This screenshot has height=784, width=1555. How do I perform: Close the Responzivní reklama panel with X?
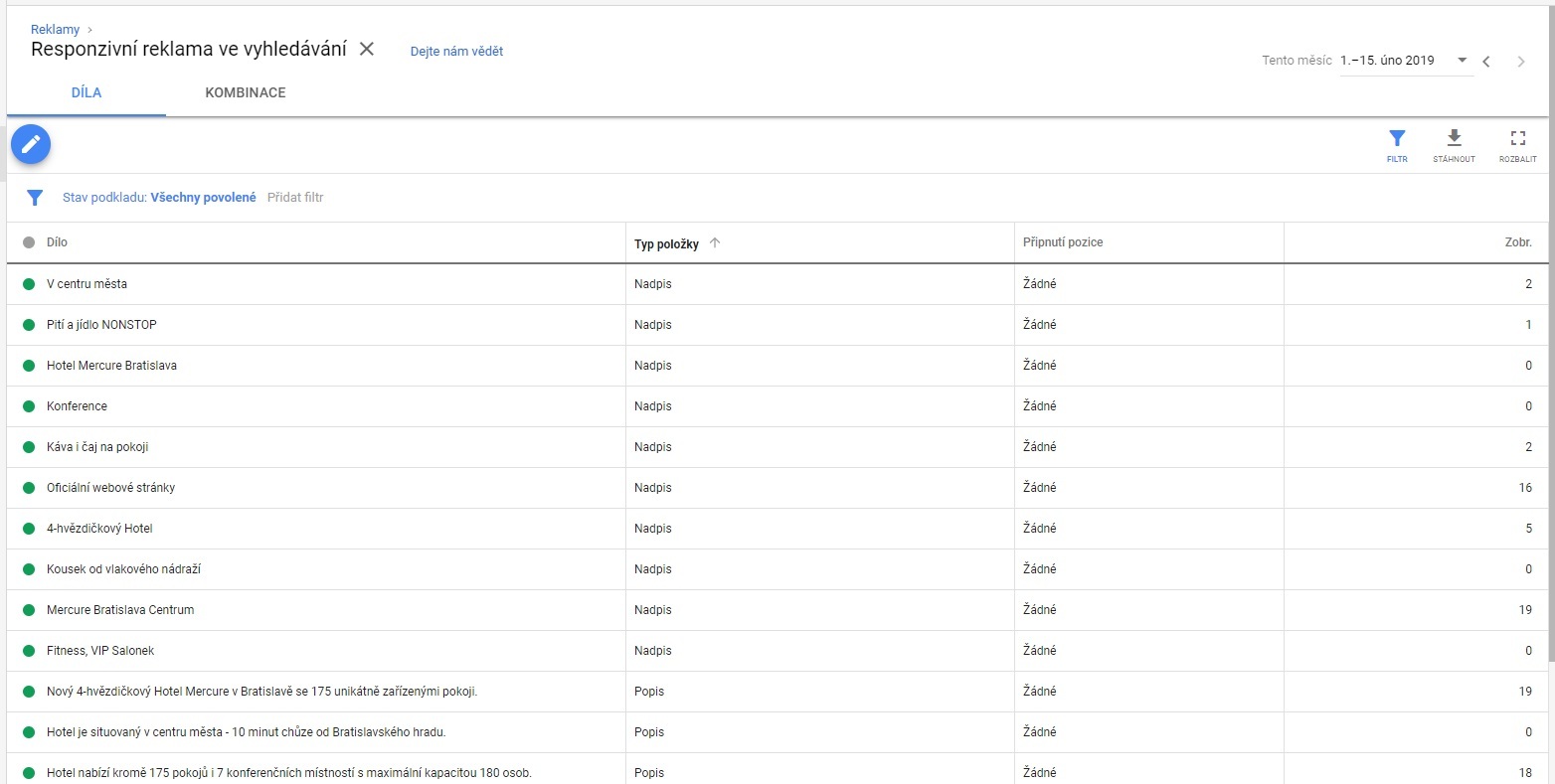367,50
